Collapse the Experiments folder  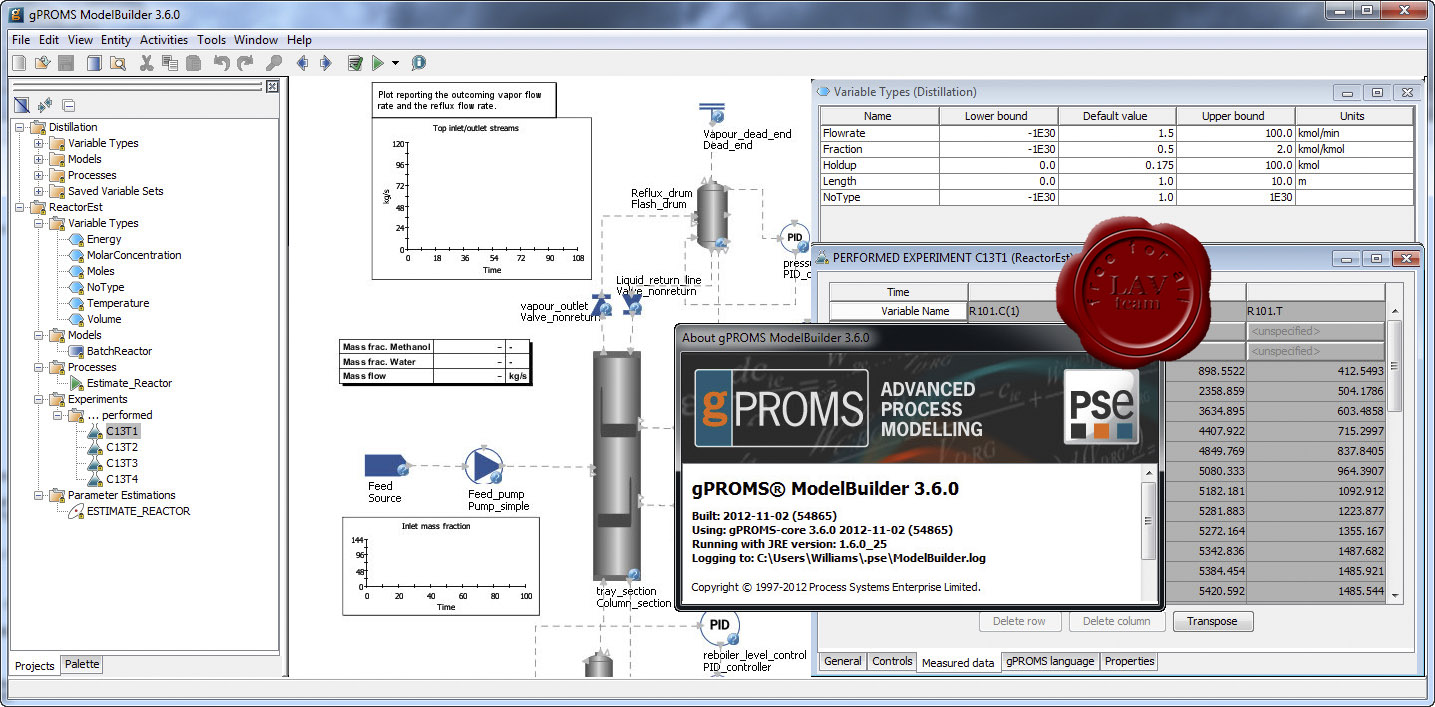tap(39, 399)
